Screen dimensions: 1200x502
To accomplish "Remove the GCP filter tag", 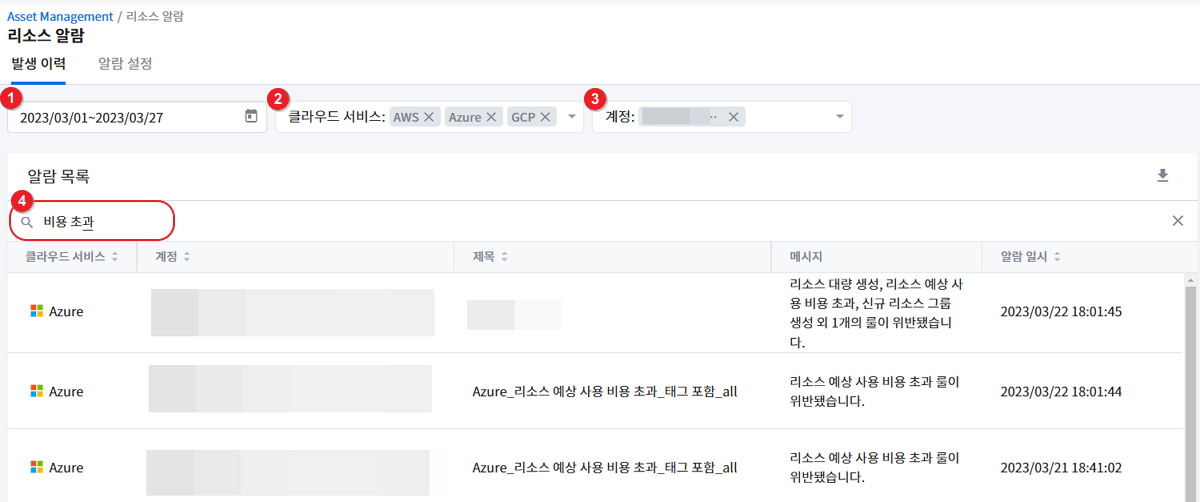I will coord(546,117).
